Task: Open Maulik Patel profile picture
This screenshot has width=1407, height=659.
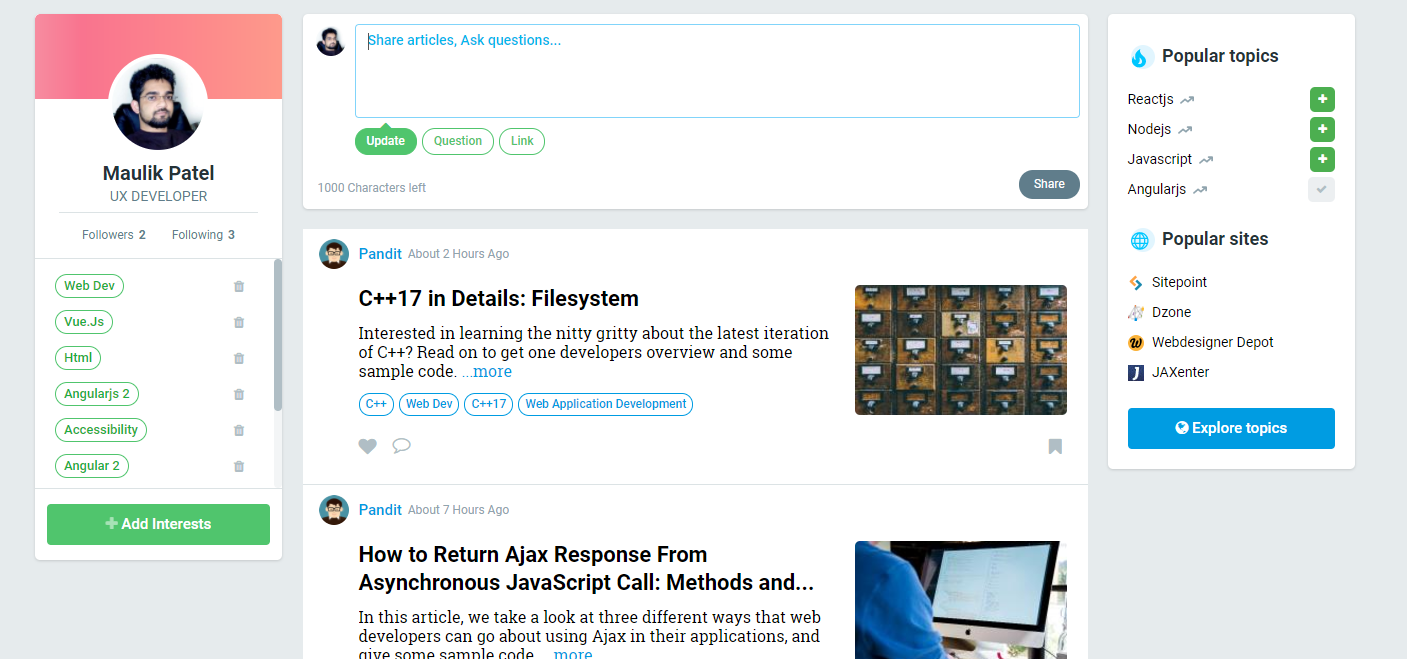Action: [x=158, y=102]
